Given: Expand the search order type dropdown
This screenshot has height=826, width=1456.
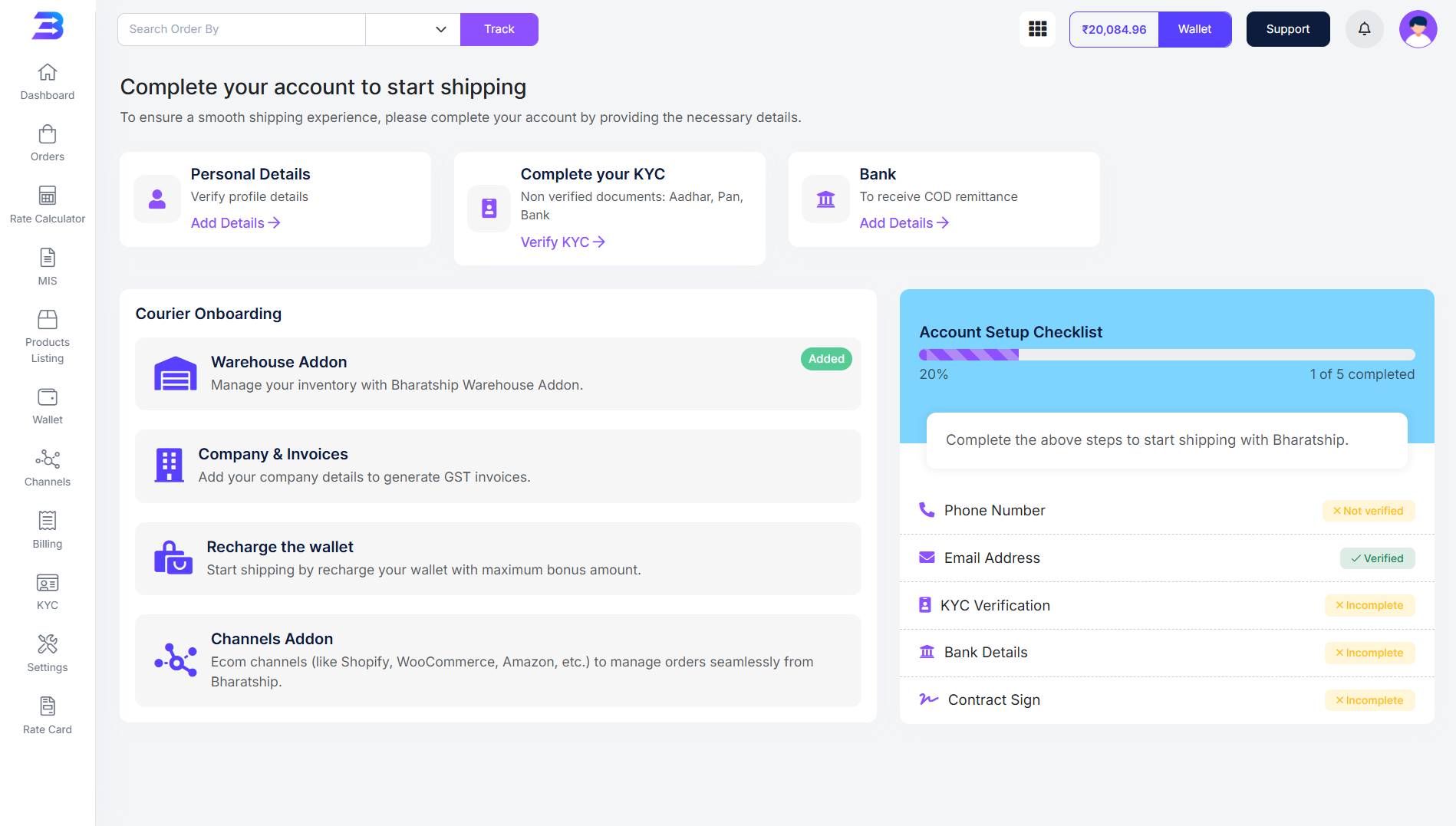Looking at the screenshot, I should click(x=413, y=29).
